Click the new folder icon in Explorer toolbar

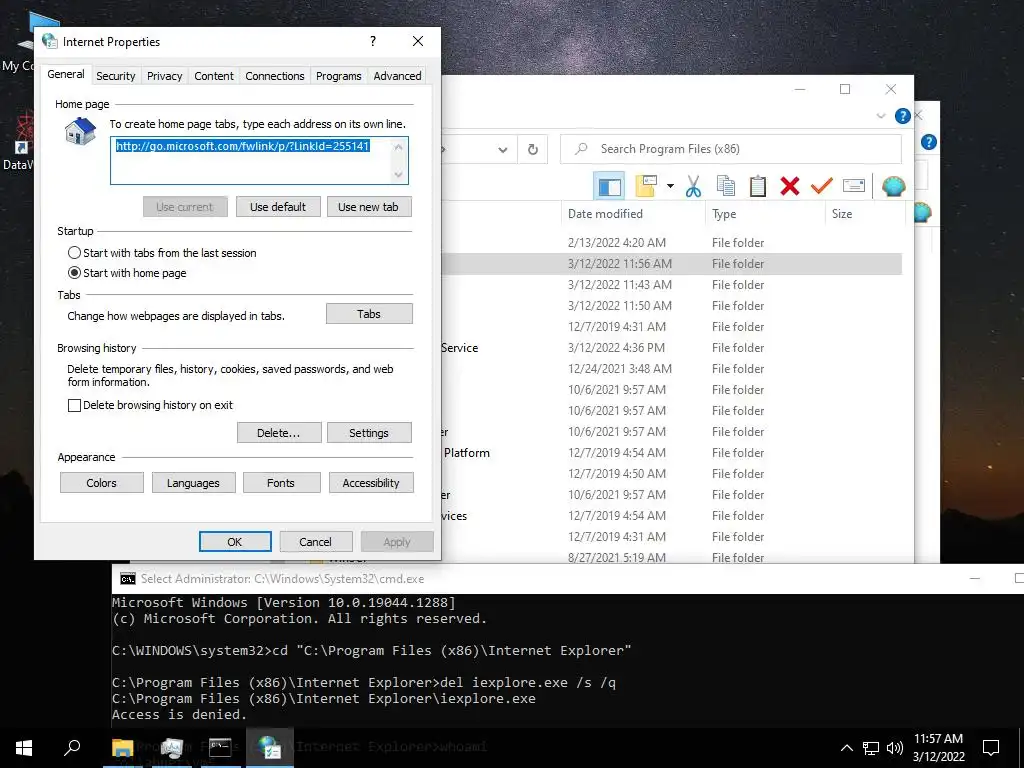646,186
